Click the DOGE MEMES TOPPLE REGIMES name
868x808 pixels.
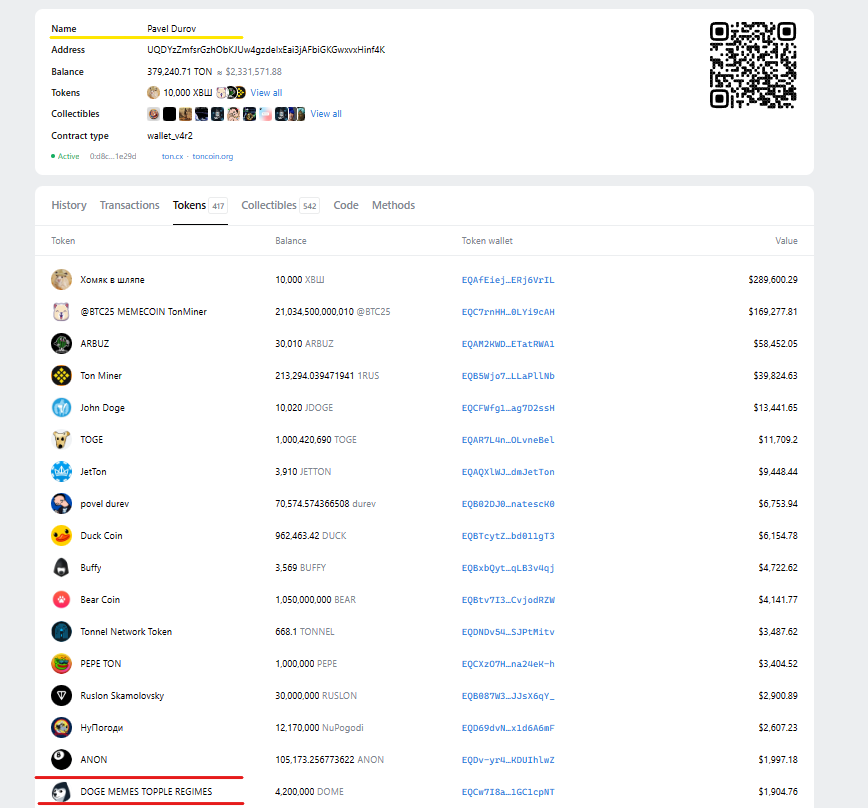[x=146, y=791]
